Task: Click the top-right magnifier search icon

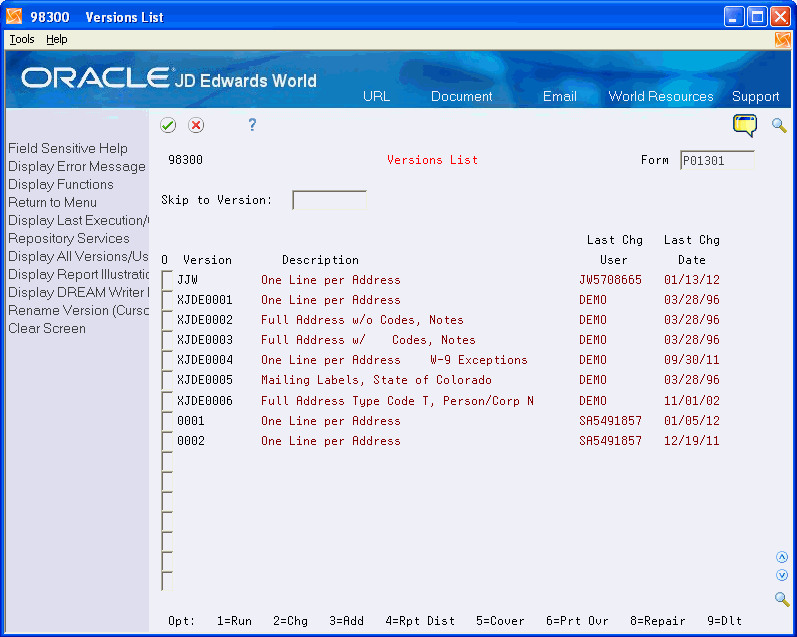Action: click(779, 125)
